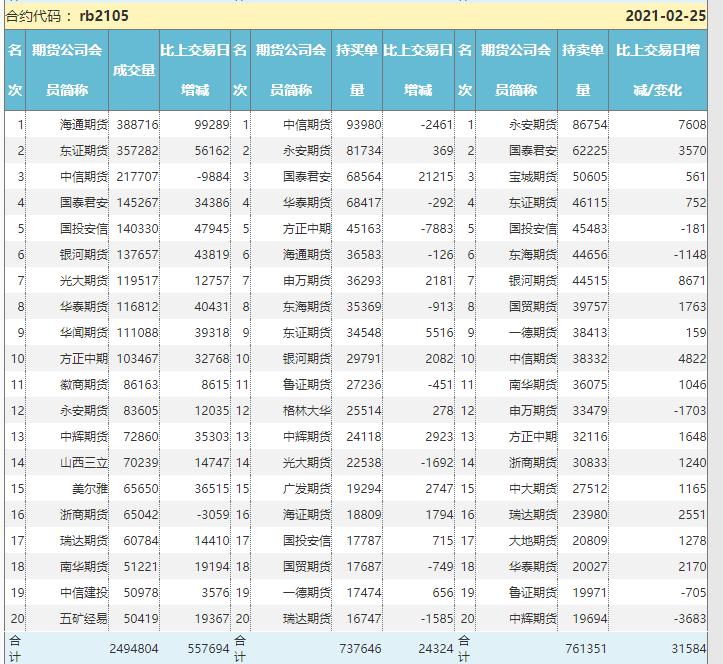
Task: Select 东海期货 with short position 44656
Action: pyautogui.click(x=533, y=255)
